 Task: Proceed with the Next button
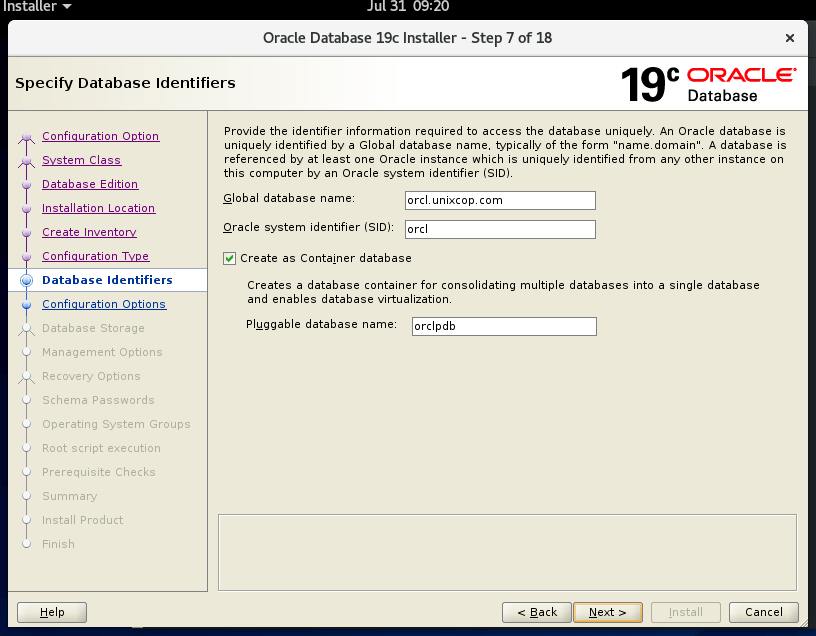point(607,612)
